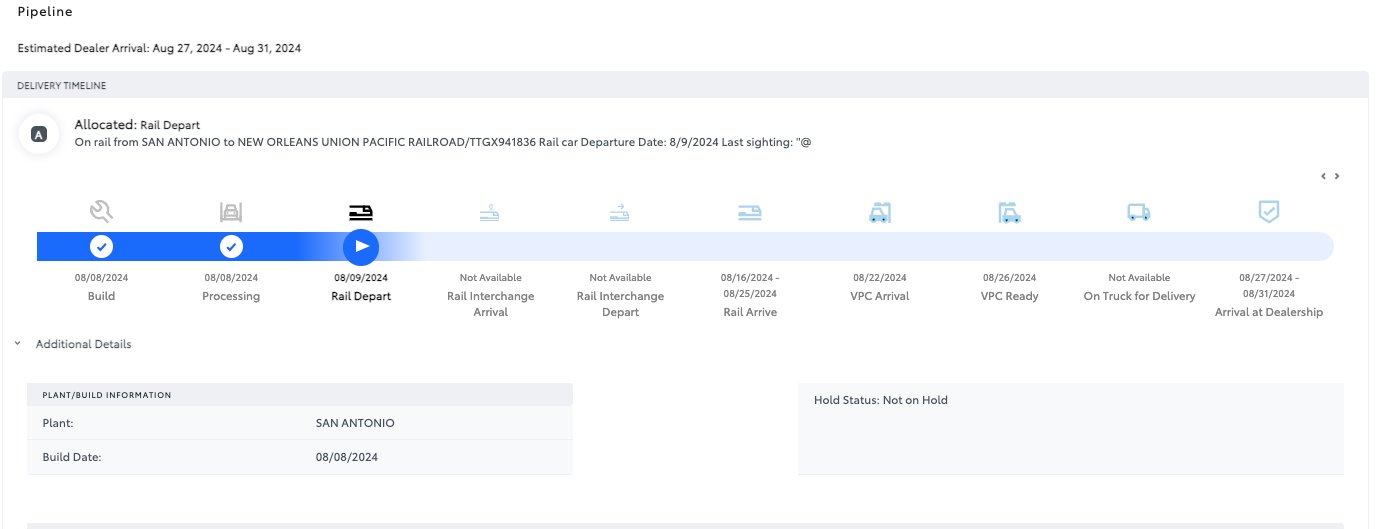
Task: Click the Plant: row label
Action: [x=58, y=423]
